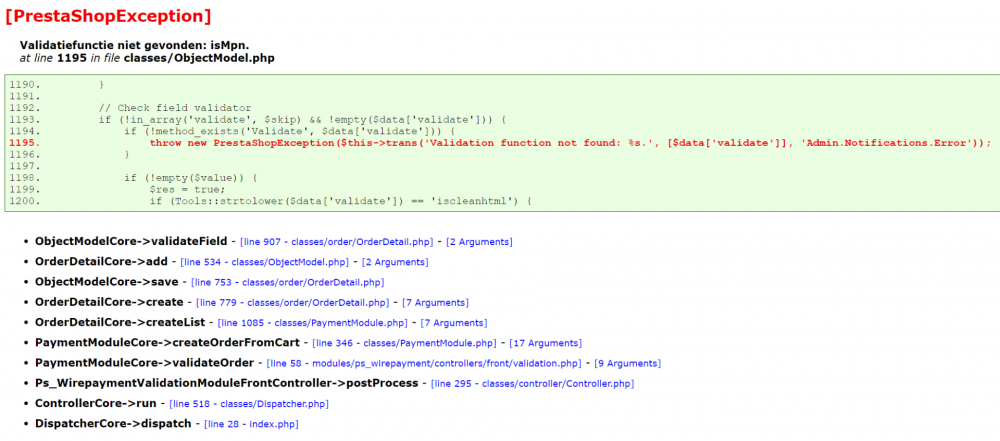1000x441 pixels.
Task: Click the DispatcherCore->dispatch trace entry
Action: coord(113,424)
